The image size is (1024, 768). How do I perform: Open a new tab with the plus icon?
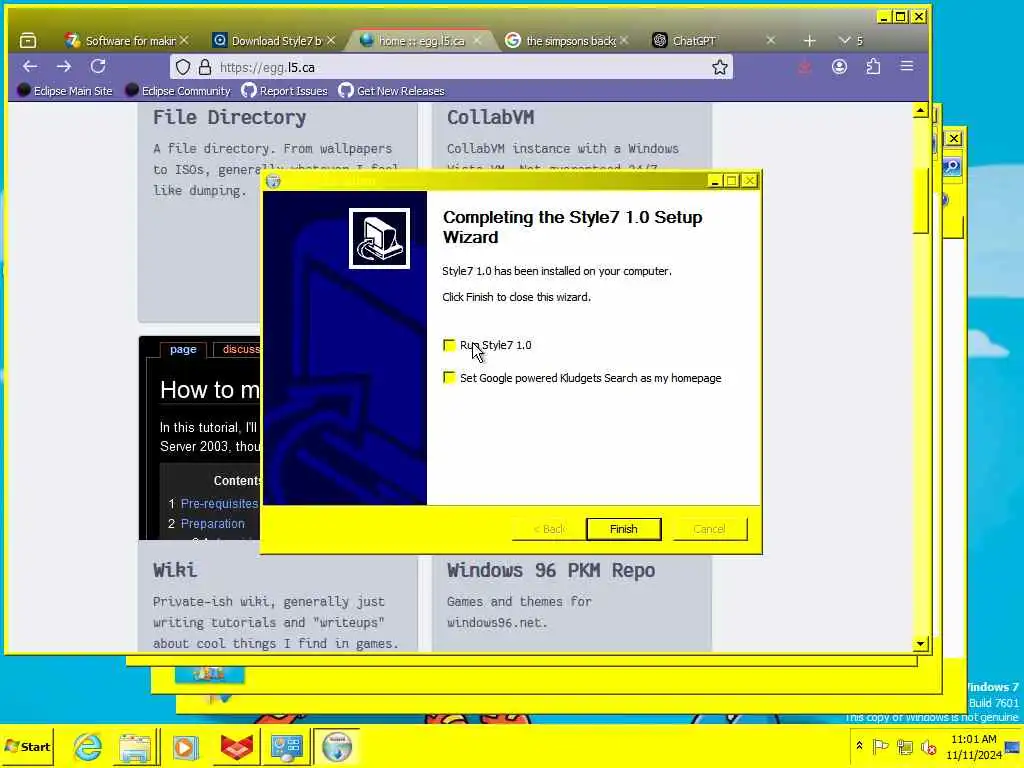click(809, 40)
